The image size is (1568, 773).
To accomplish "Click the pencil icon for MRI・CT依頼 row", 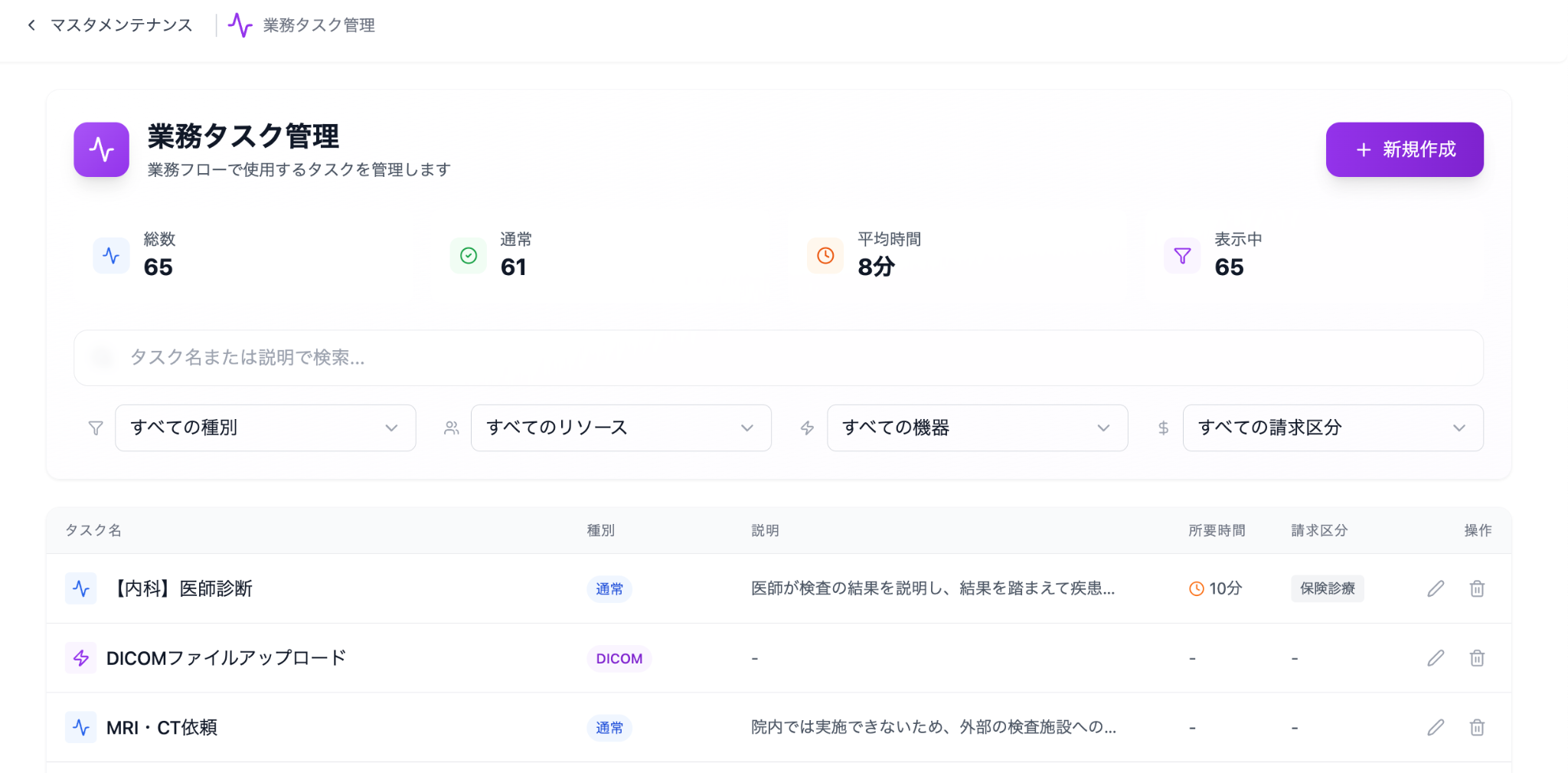I will [x=1436, y=727].
